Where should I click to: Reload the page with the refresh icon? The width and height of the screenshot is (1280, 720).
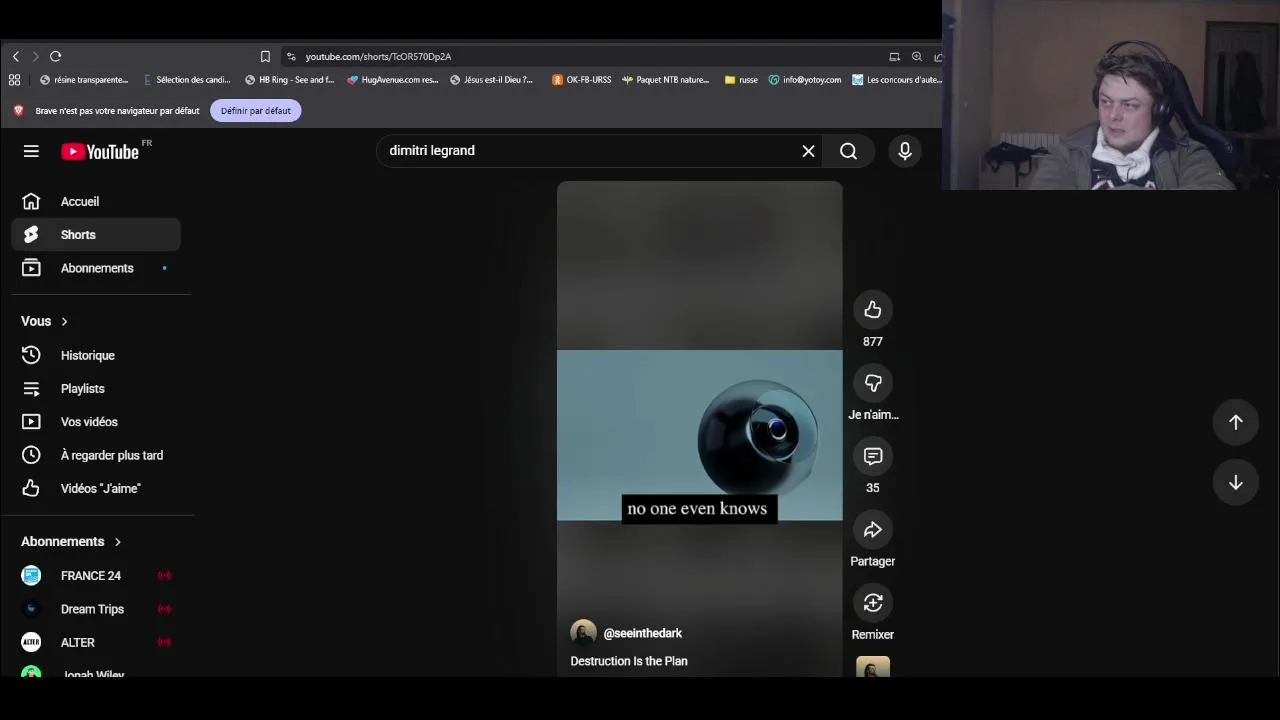click(56, 57)
